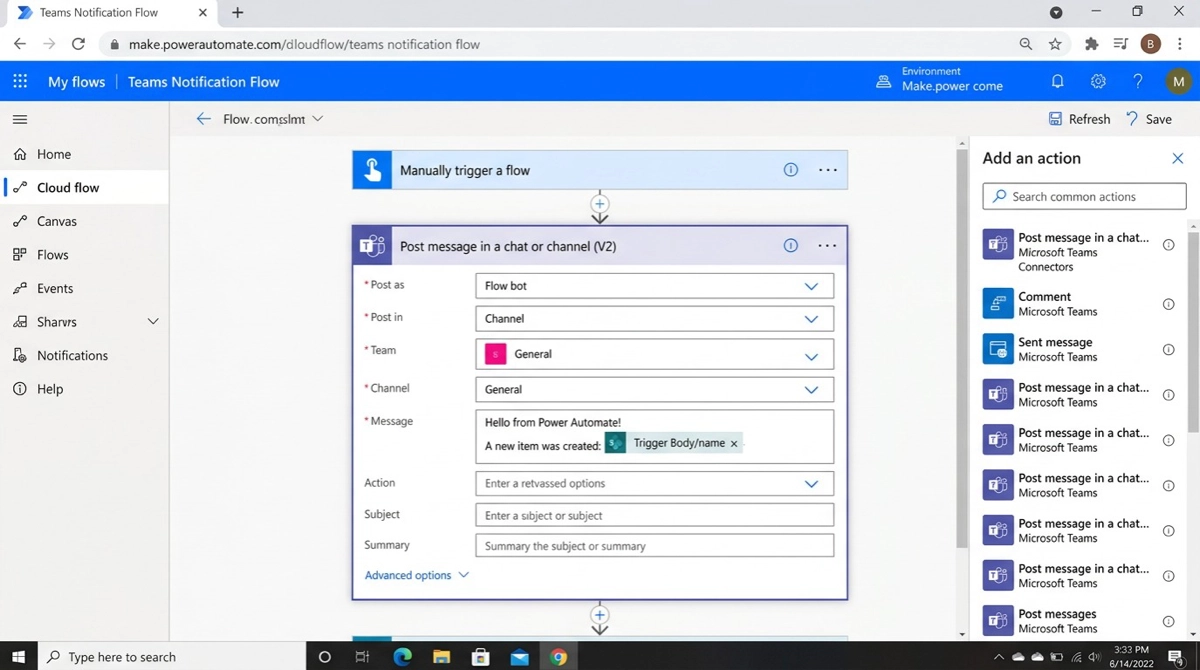The image size is (1200, 670).
Task: Go to Notifications in the sidebar
Action: [x=72, y=356]
